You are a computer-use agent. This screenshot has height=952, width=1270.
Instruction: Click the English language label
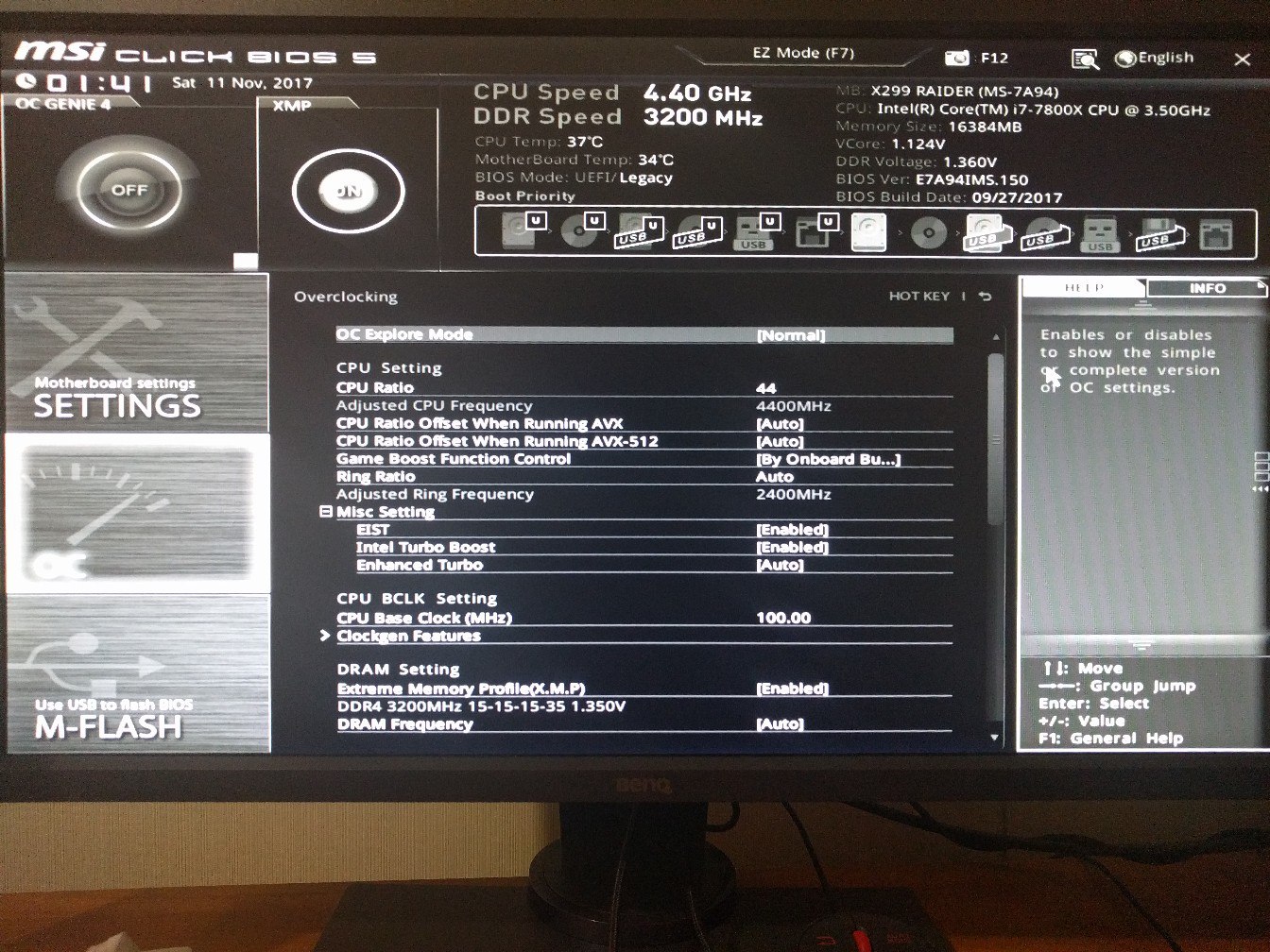click(x=1166, y=59)
